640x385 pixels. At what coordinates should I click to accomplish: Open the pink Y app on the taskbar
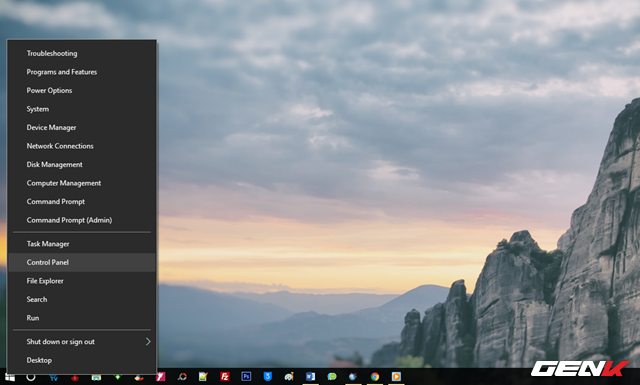(160, 376)
